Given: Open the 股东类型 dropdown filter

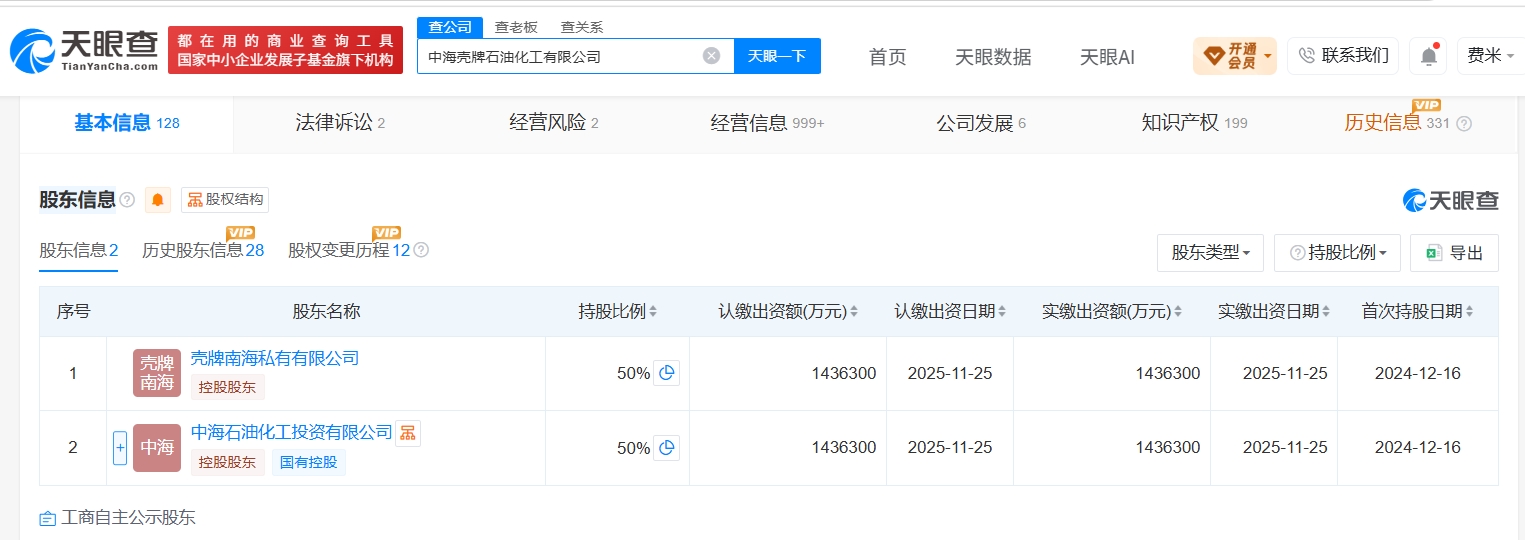Looking at the screenshot, I should tap(1210, 253).
